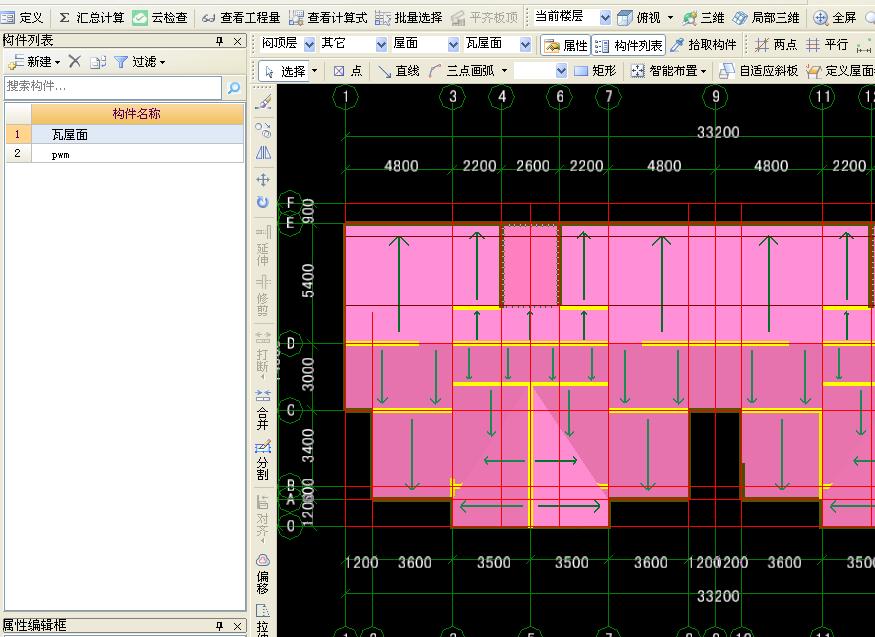Click 定义屋面 define roof tool
The width and height of the screenshot is (875, 637).
(x=840, y=71)
